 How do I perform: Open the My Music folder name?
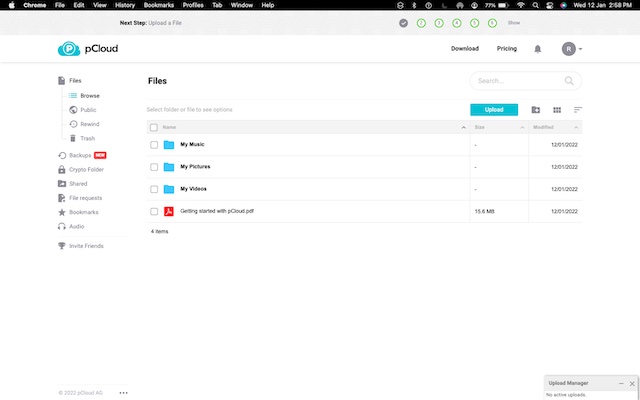click(x=192, y=144)
